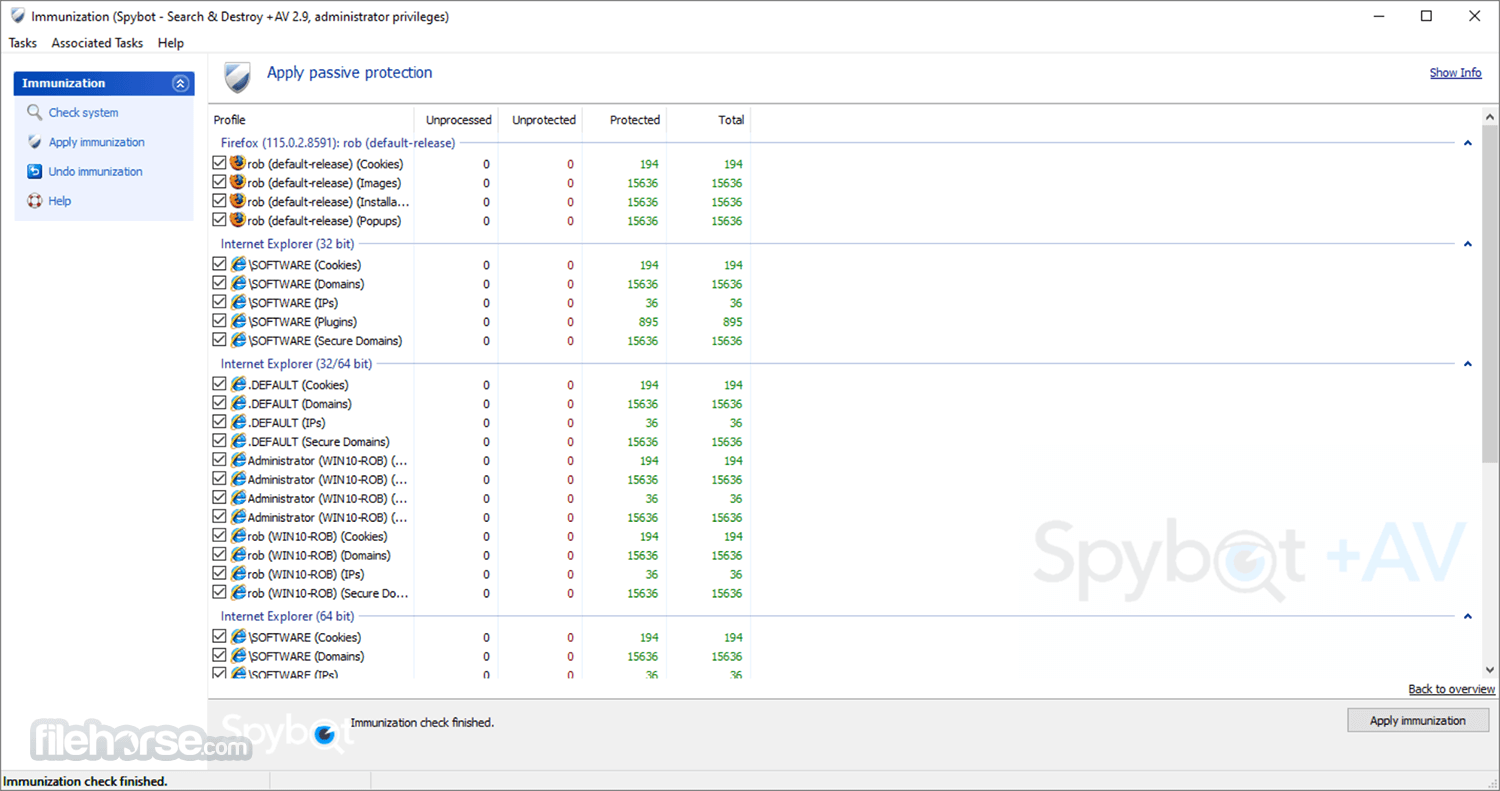Follow the Back to overview link
The image size is (1500, 791).
pyautogui.click(x=1452, y=689)
